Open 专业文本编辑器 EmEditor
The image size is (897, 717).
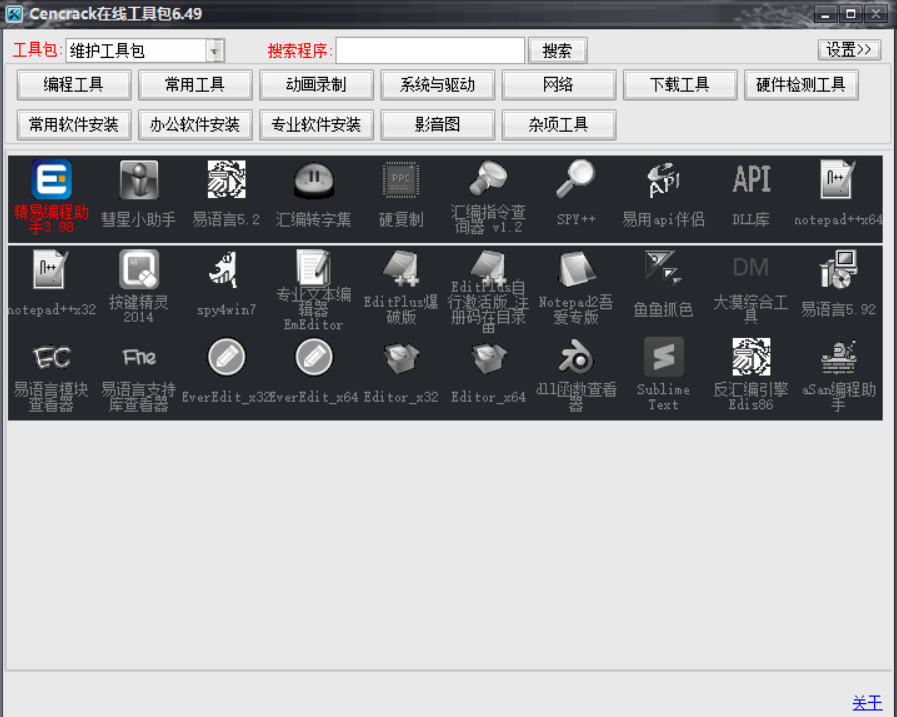click(x=313, y=267)
